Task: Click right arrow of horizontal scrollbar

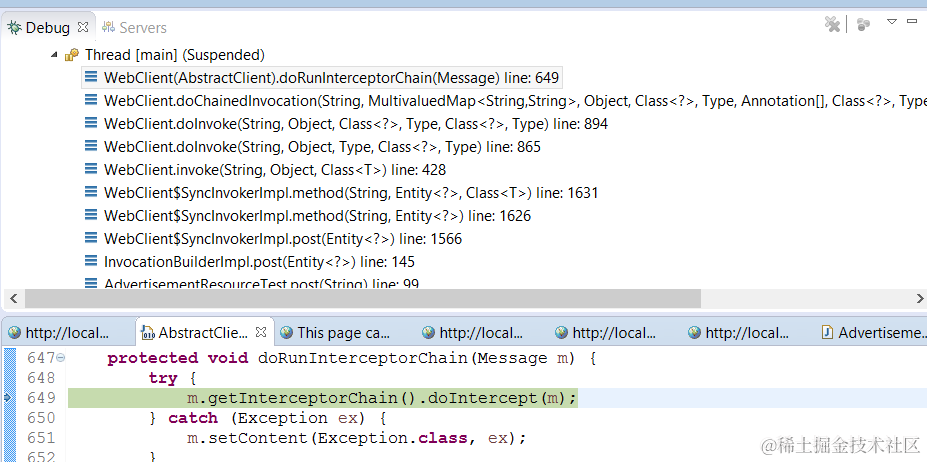Action: pos(920,298)
